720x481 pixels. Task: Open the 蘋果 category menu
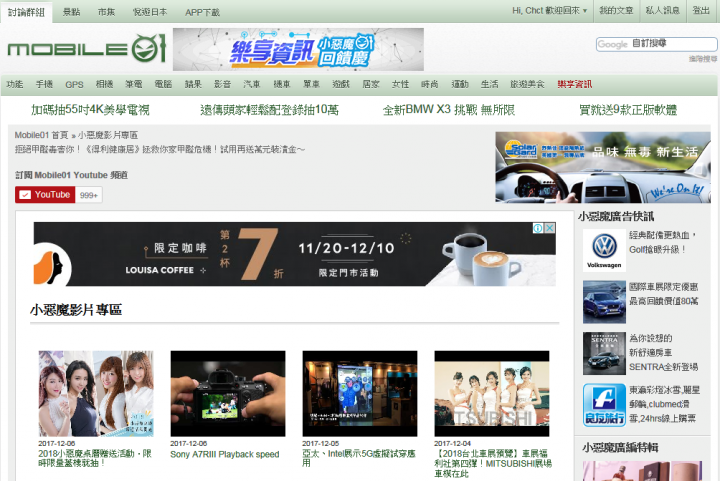pos(193,84)
